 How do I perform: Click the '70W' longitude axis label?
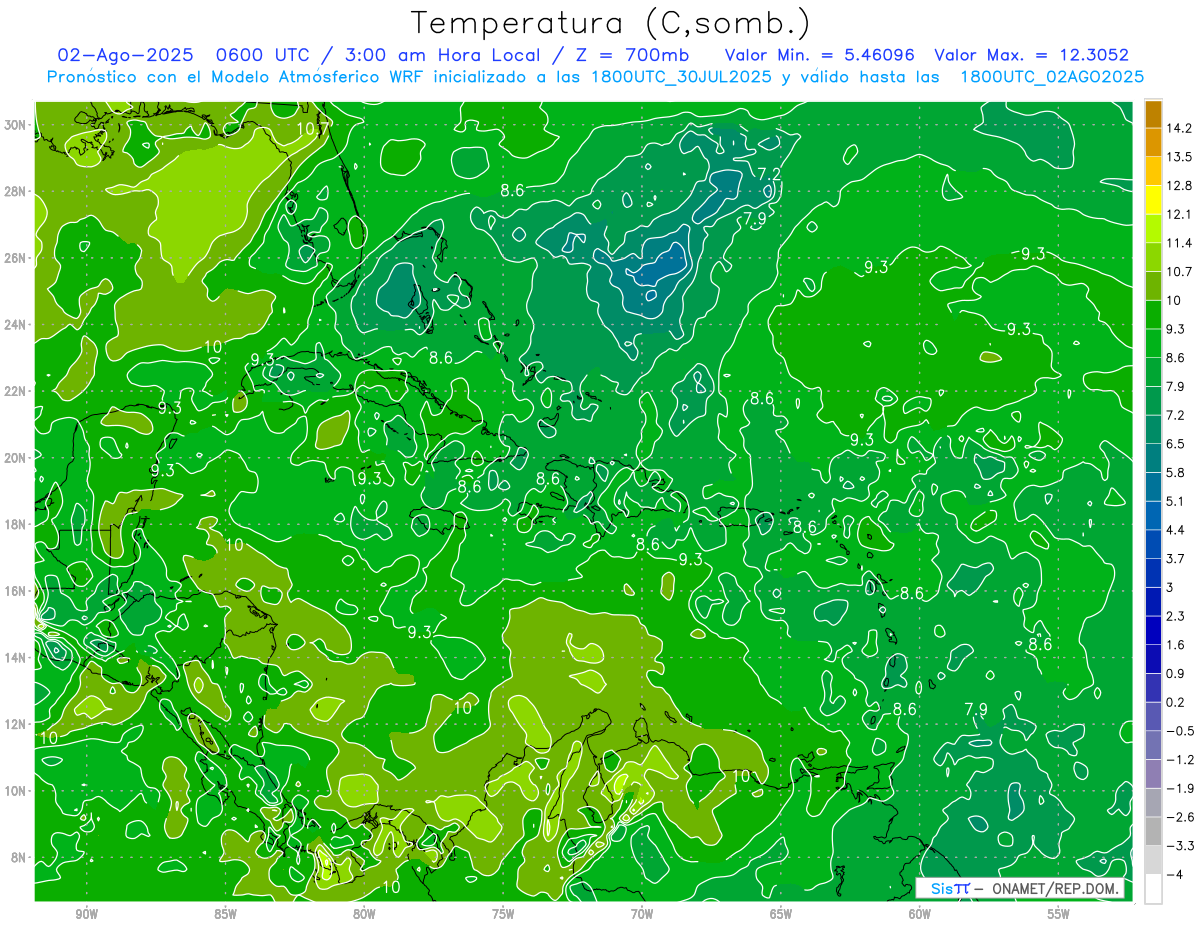(642, 914)
